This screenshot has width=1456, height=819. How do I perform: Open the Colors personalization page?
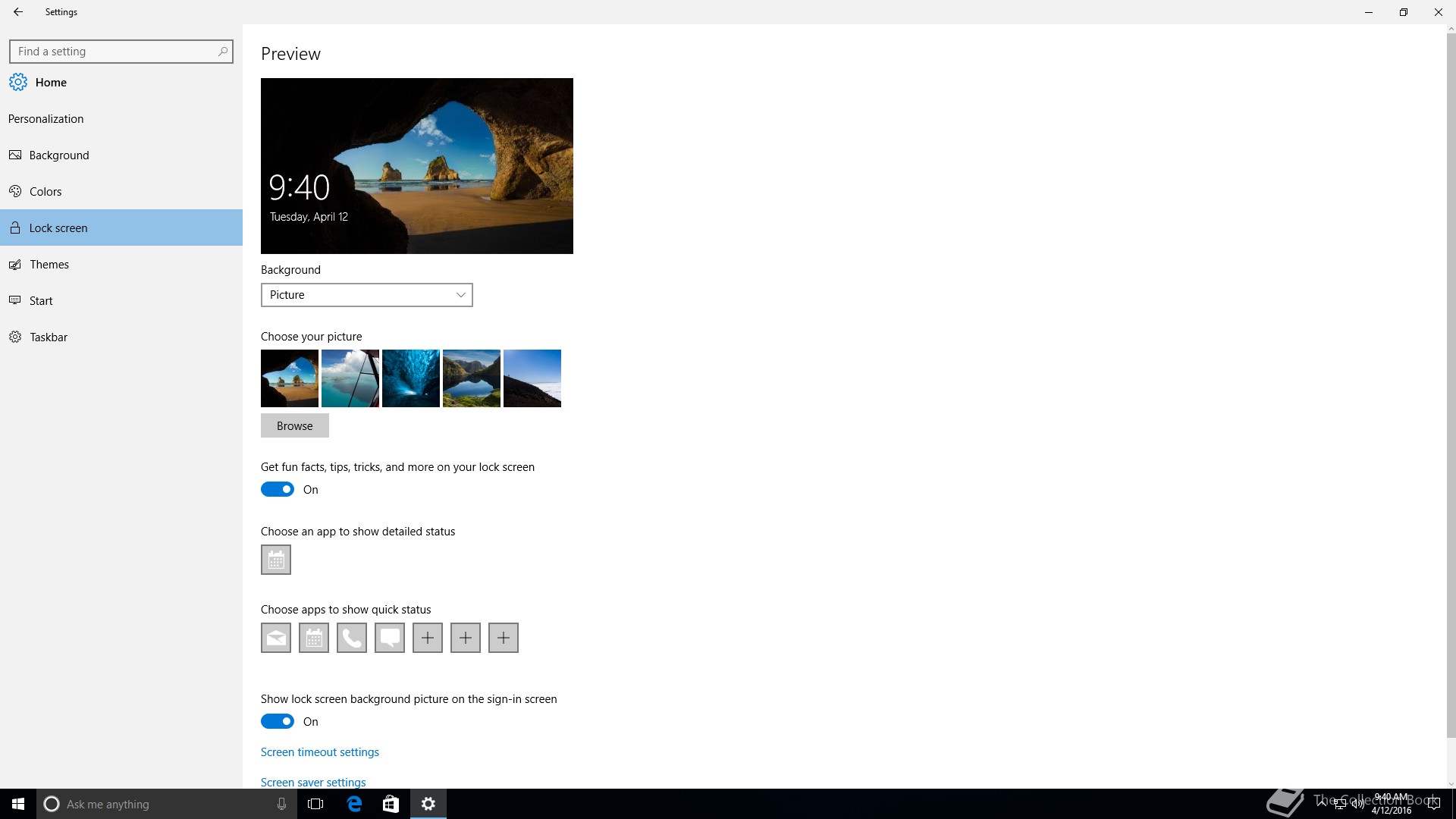121,191
